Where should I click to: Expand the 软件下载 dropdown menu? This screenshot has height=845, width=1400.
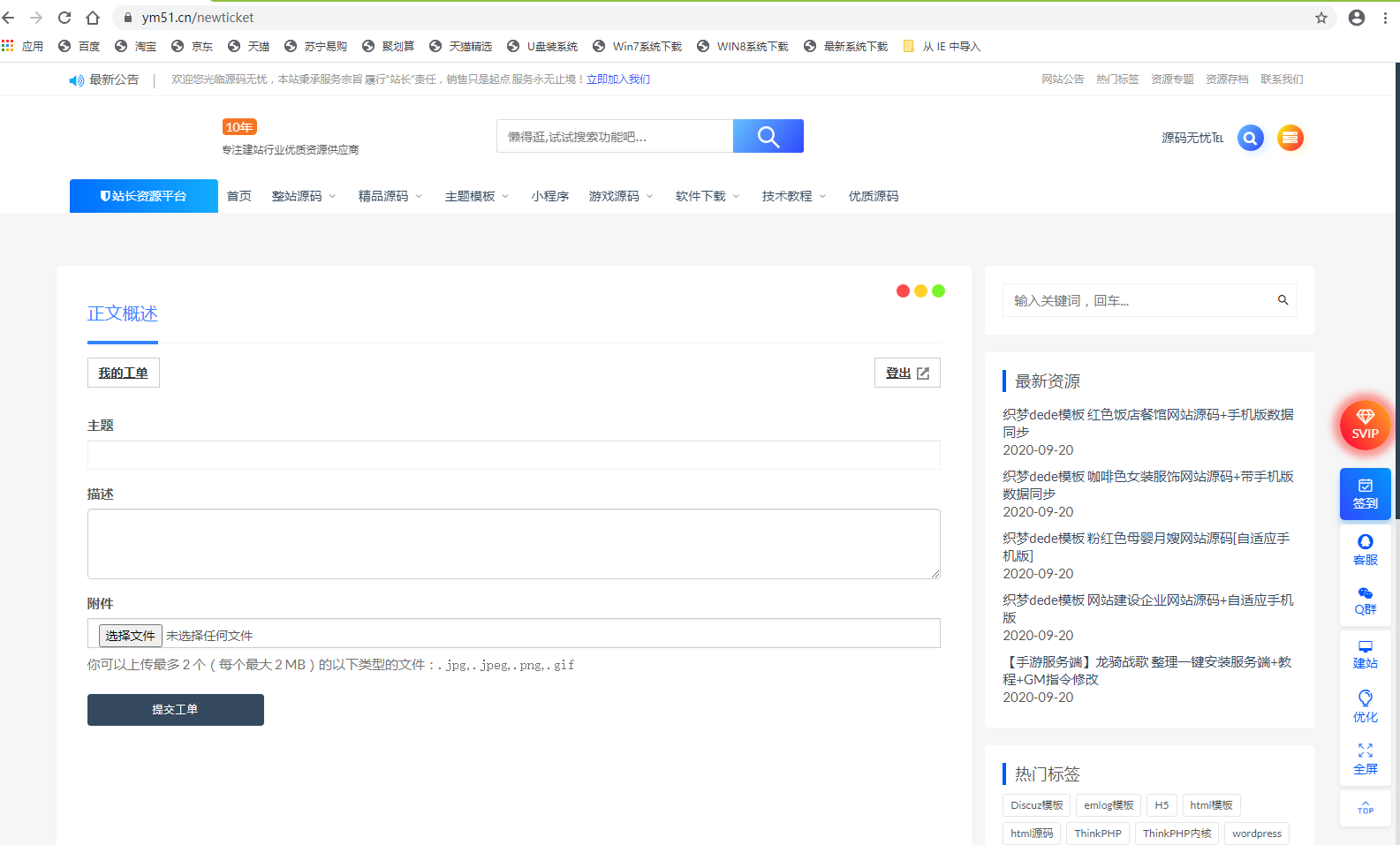point(708,196)
